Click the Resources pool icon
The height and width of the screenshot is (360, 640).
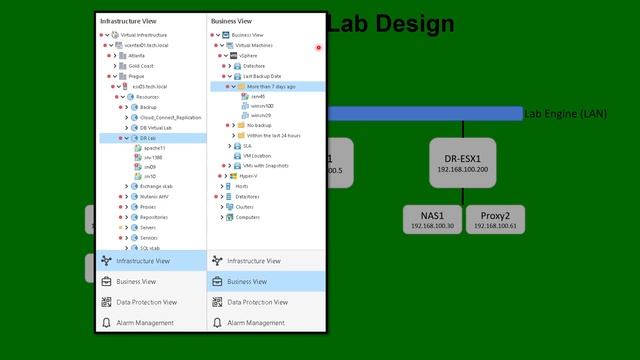(x=131, y=97)
